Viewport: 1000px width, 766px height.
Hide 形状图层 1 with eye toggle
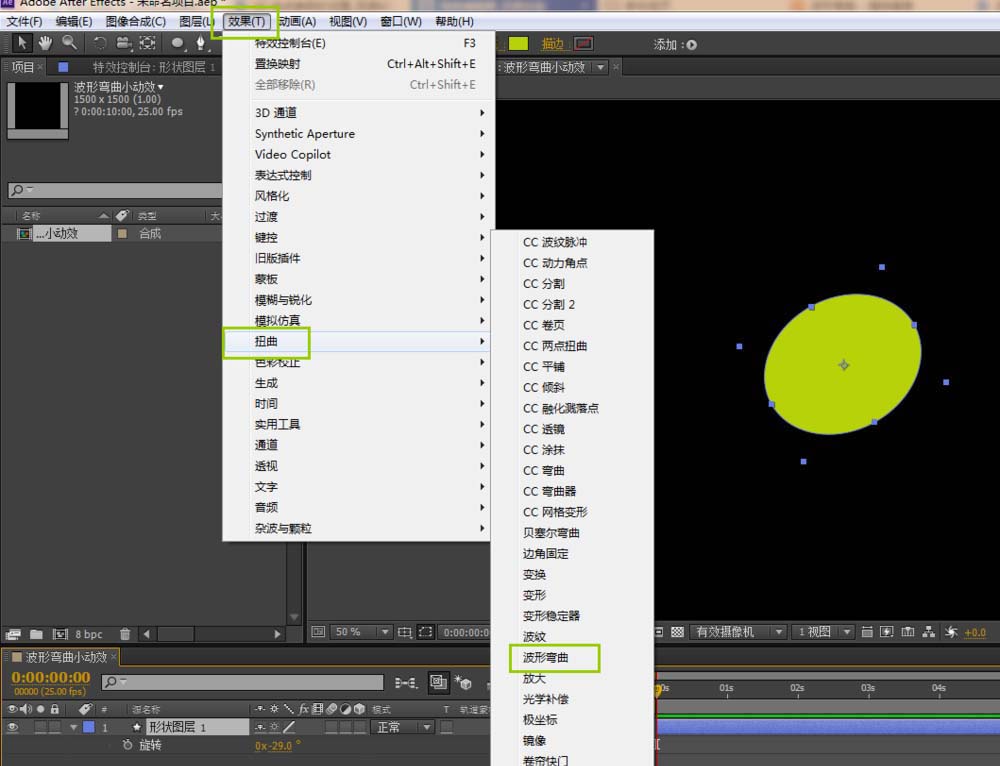click(12, 727)
